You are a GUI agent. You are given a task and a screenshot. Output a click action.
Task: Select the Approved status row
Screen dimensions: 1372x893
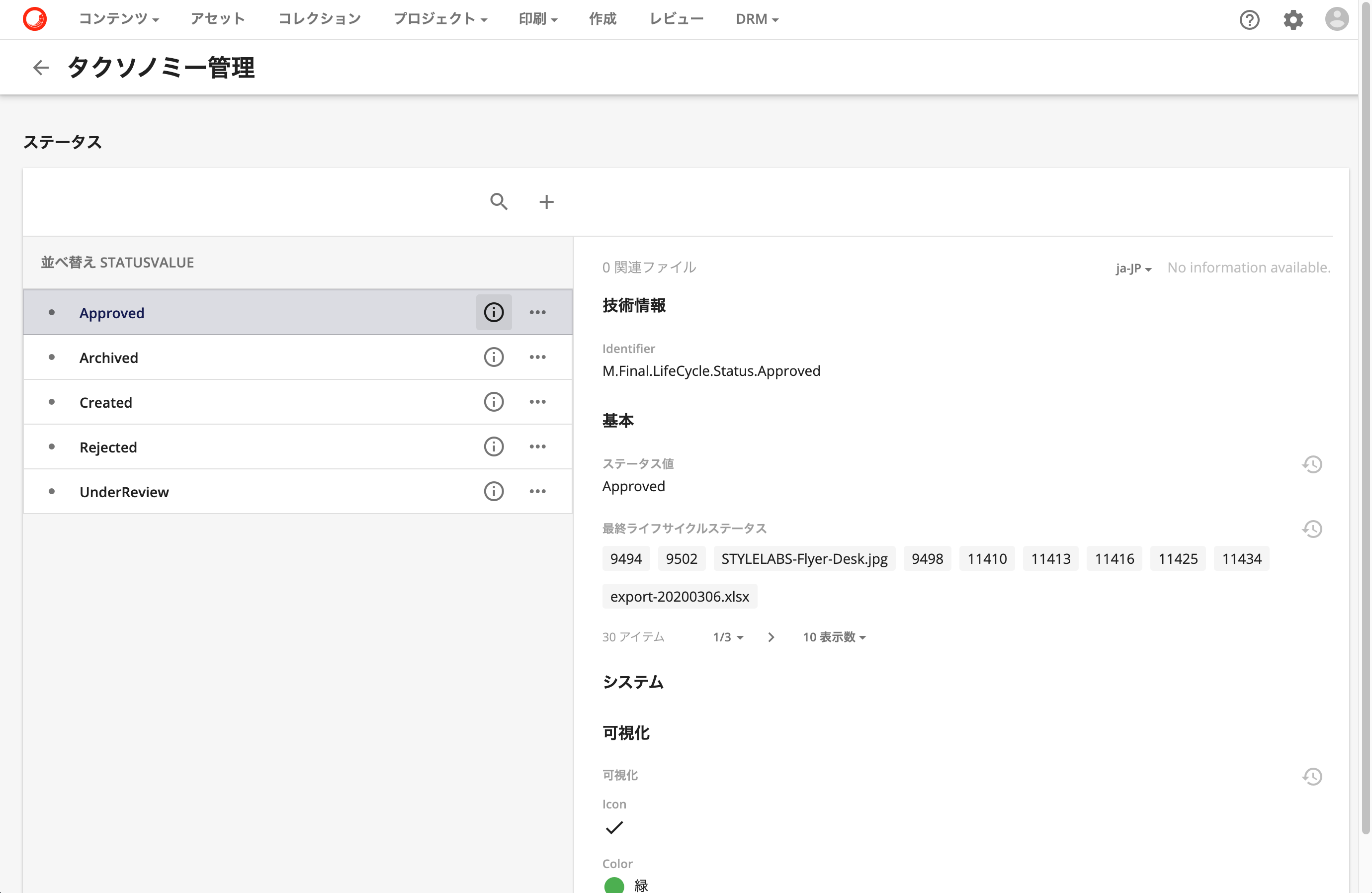[x=297, y=312]
